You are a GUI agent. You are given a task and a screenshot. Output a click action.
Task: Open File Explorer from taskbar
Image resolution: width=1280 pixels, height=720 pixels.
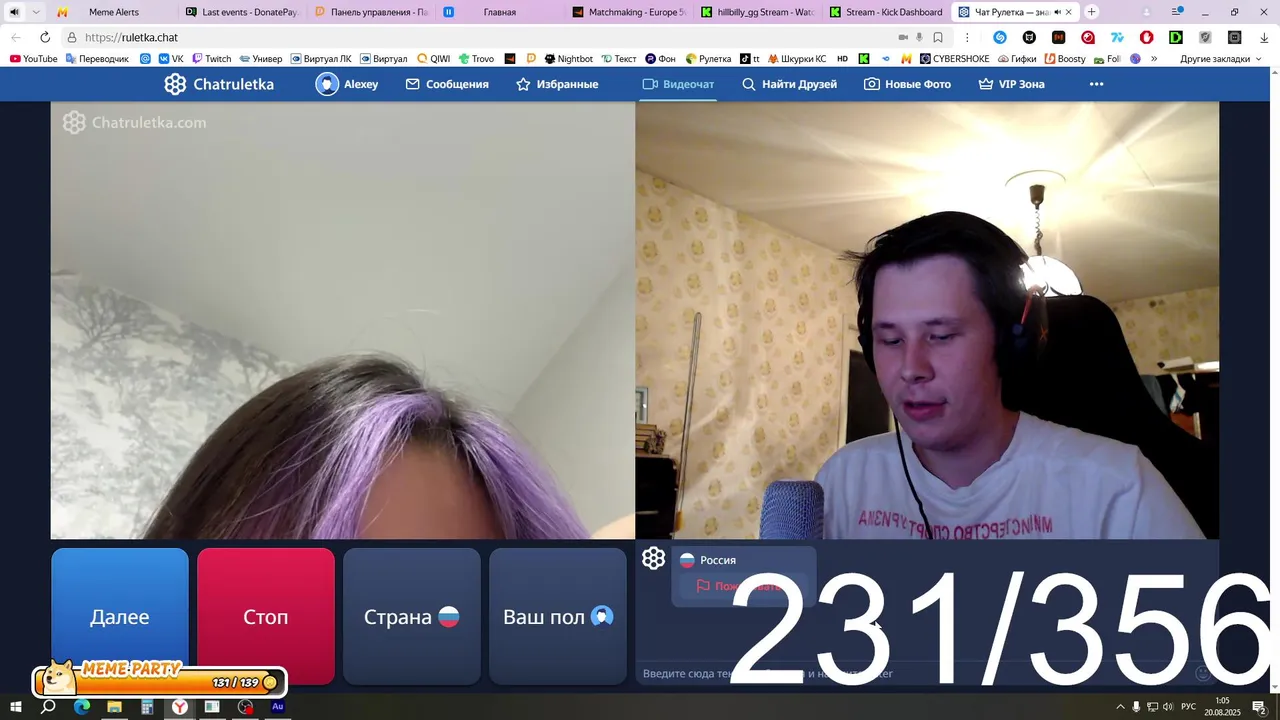[x=114, y=707]
